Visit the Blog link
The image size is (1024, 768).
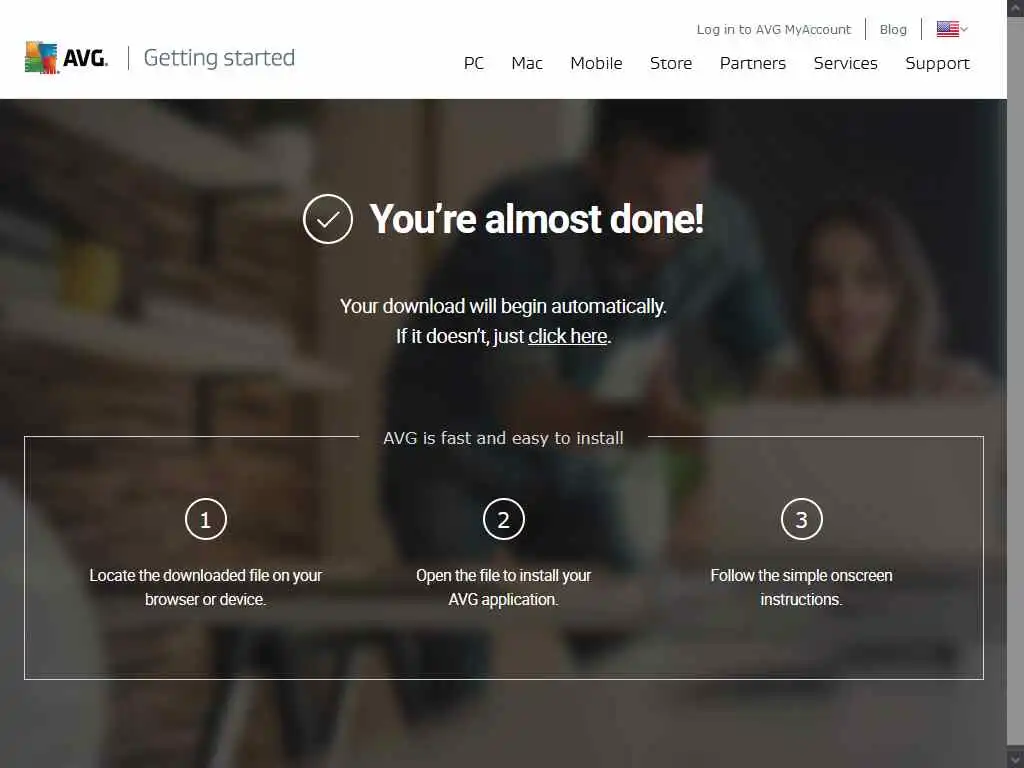pyautogui.click(x=893, y=29)
